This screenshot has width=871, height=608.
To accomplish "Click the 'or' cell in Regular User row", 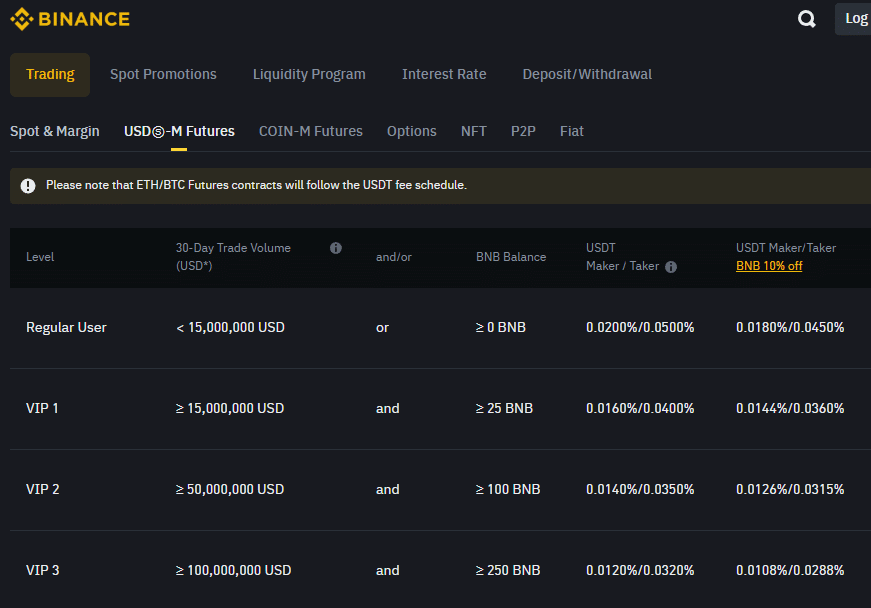I will tap(382, 328).
